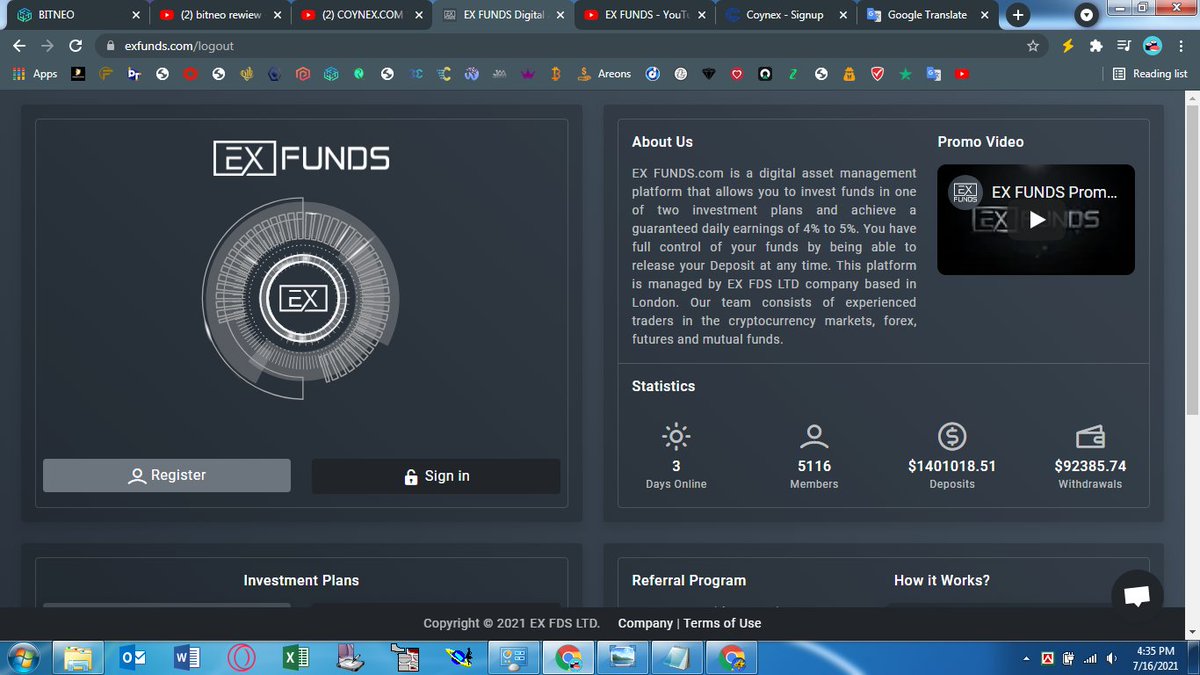
Task: Open the Areons bookmark
Action: (605, 74)
